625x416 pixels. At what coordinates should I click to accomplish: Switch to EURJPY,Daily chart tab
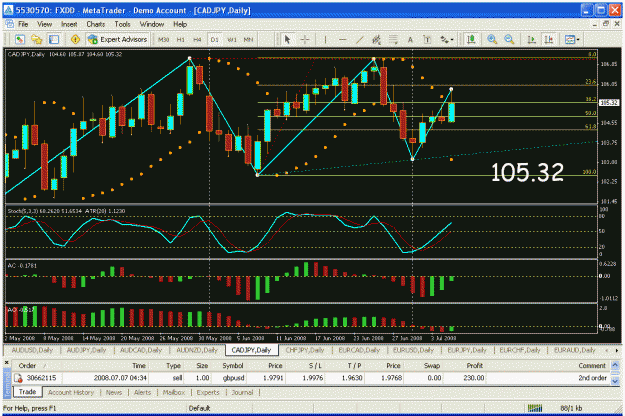click(x=467, y=350)
